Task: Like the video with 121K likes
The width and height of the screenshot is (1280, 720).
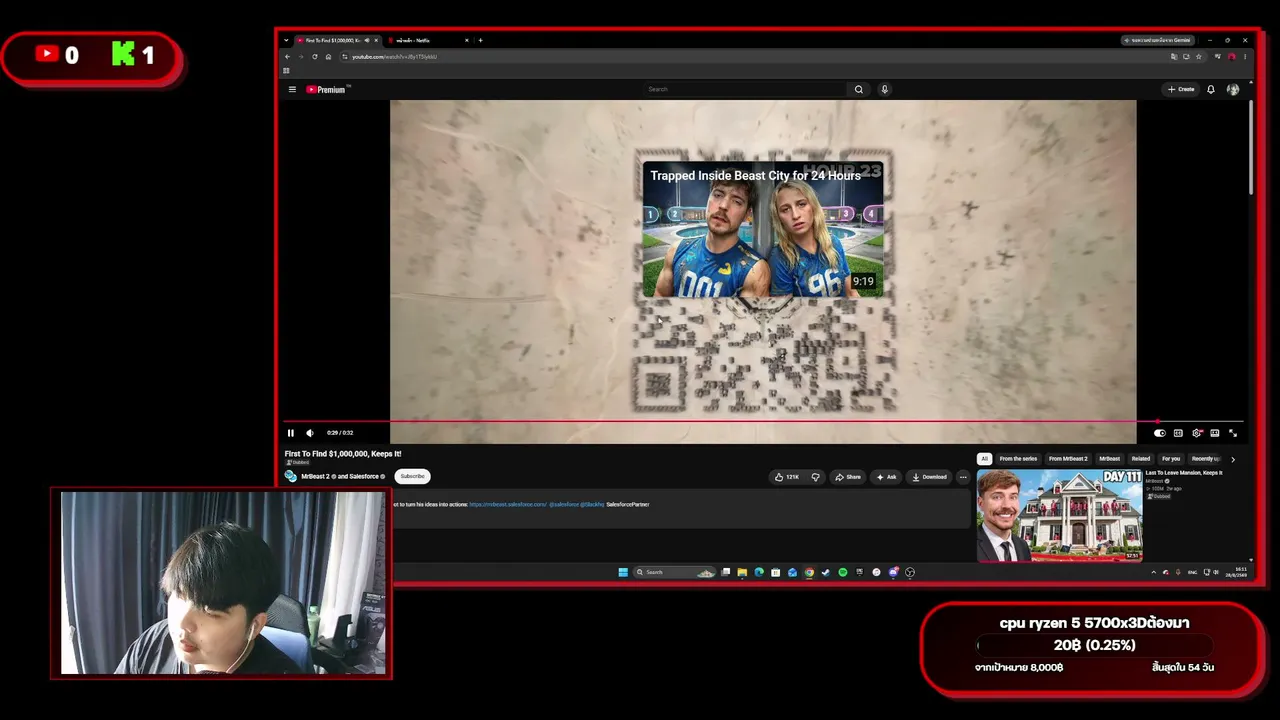Action: point(786,477)
